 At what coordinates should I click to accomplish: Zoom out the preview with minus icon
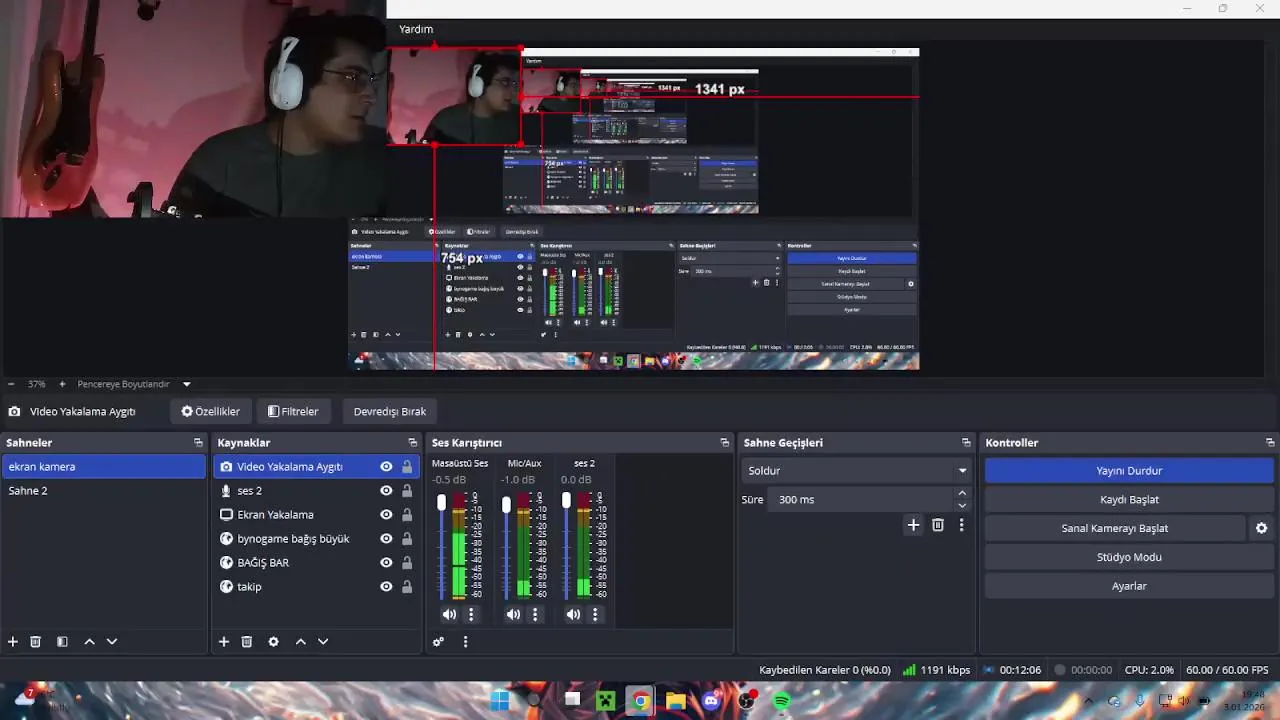[x=11, y=384]
